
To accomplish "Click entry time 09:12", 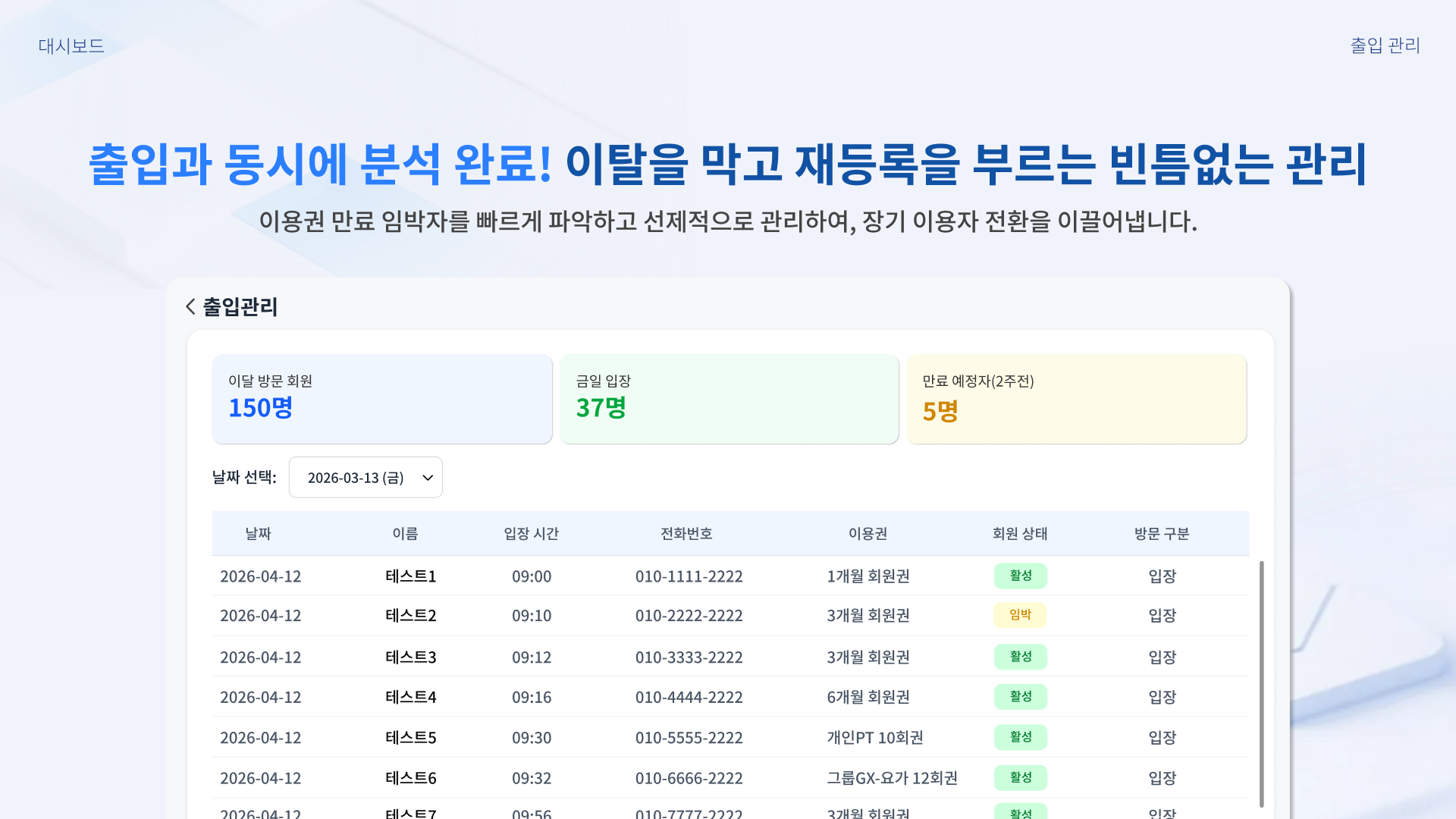I will click(x=532, y=657).
